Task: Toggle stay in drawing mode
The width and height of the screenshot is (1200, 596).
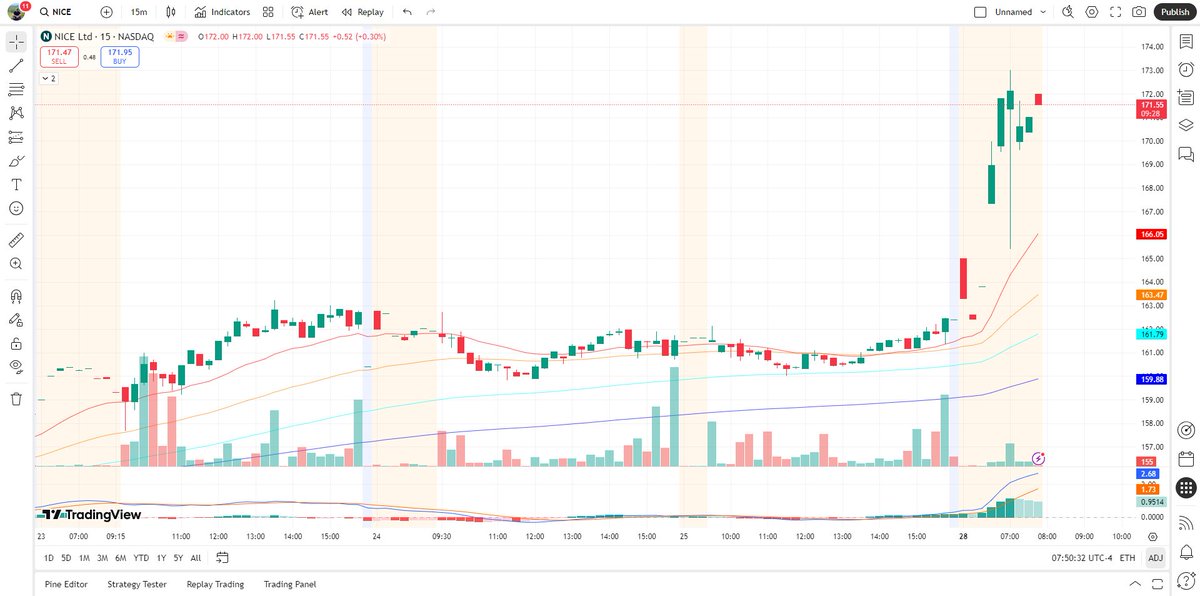Action: 16,320
